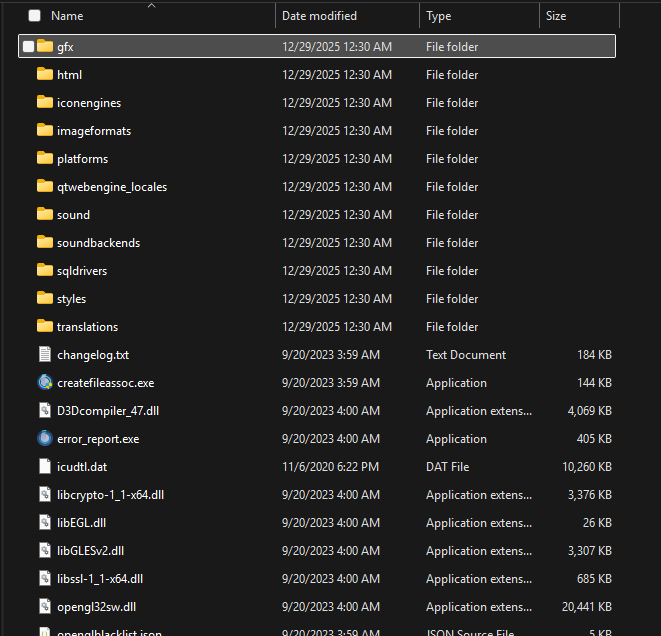Select the file name iconengines
This screenshot has width=661, height=636.
[x=89, y=103]
